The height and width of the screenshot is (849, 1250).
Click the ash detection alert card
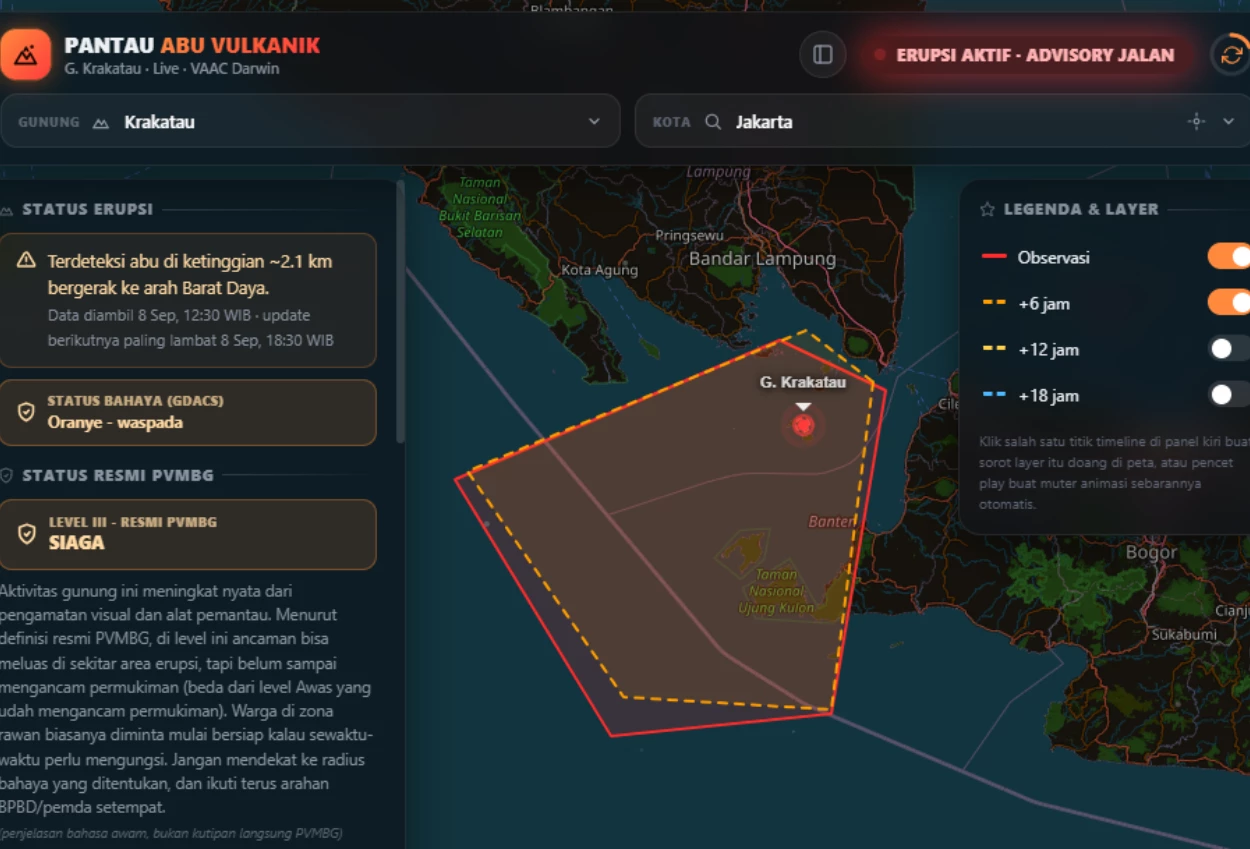pos(188,300)
